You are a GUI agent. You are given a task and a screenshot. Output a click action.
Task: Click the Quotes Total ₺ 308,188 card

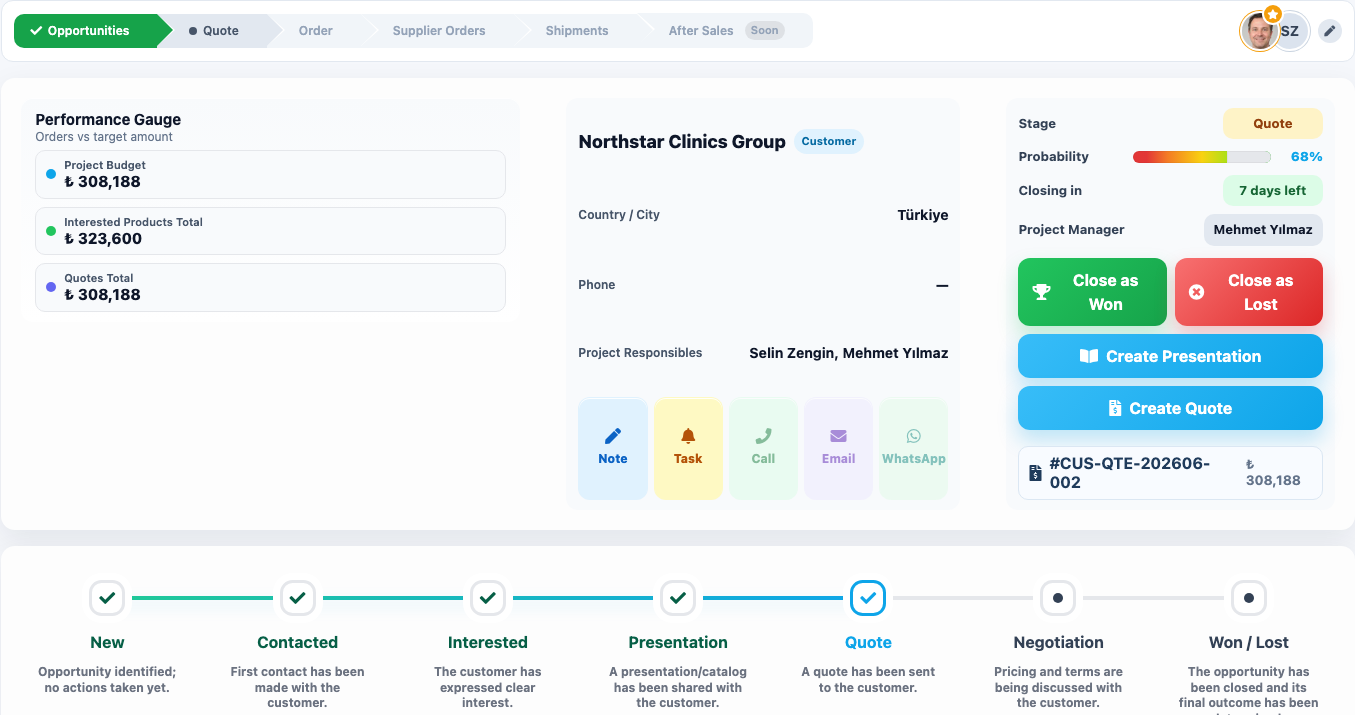[270, 287]
